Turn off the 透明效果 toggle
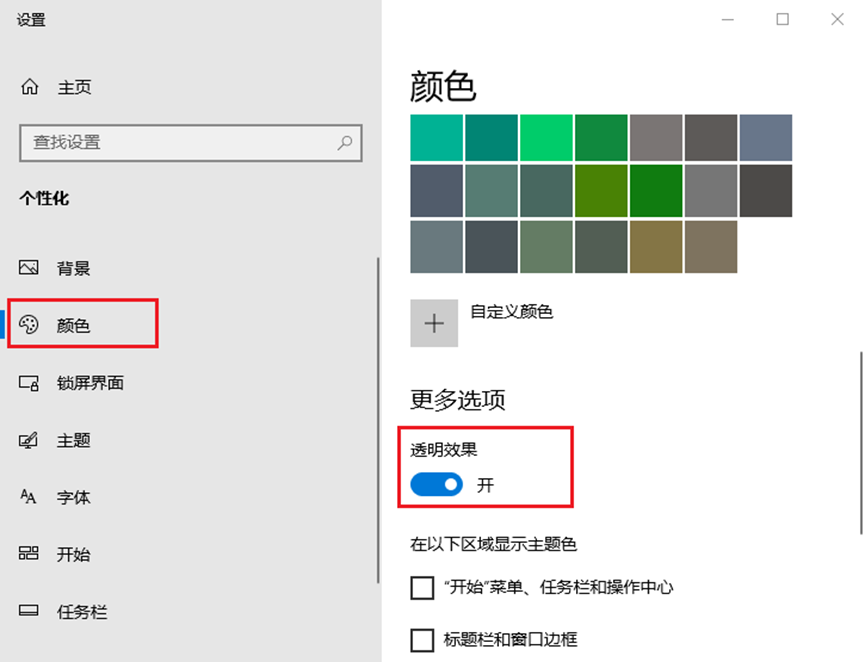865x662 pixels. pyautogui.click(x=436, y=484)
